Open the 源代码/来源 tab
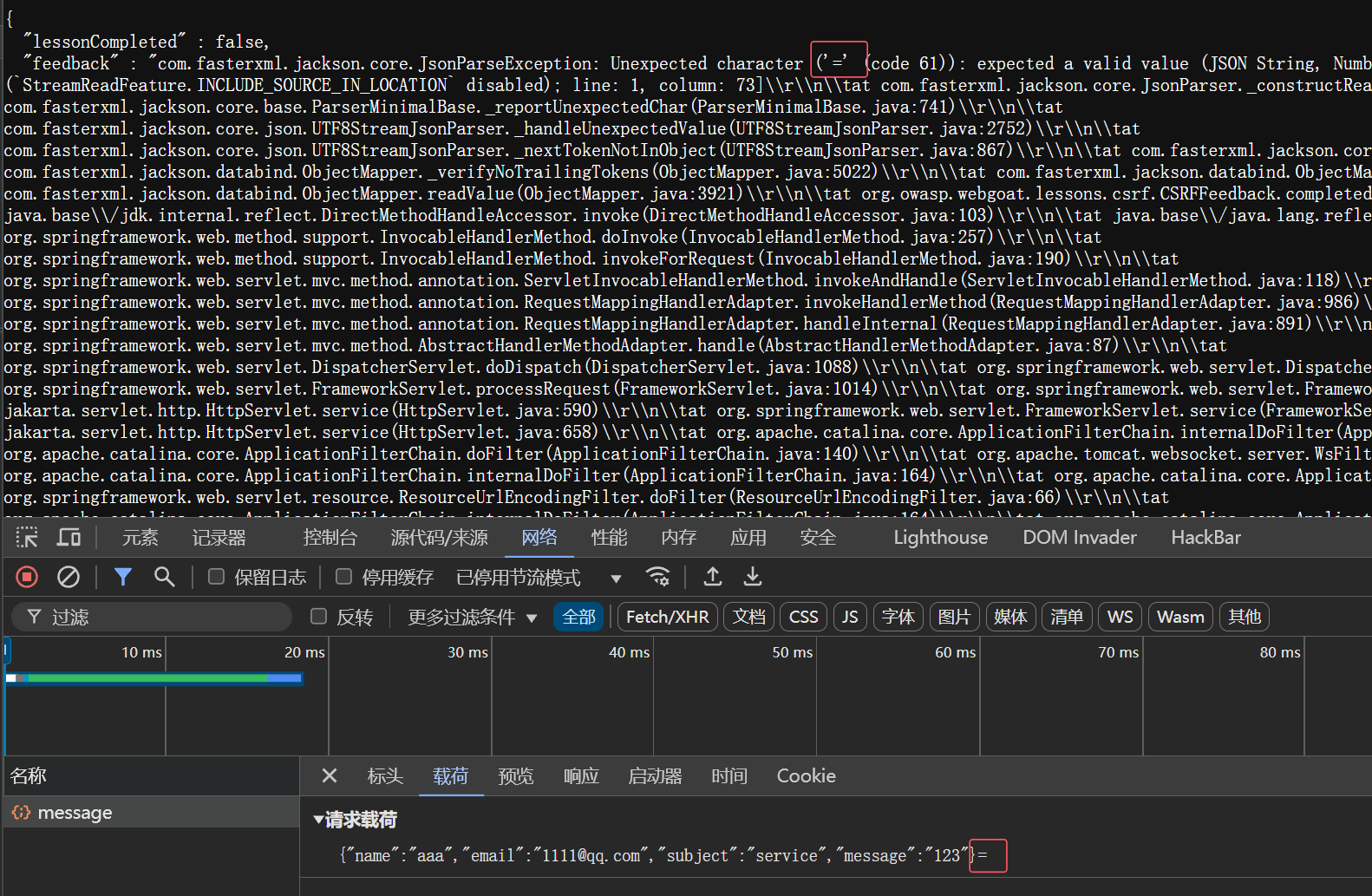 pyautogui.click(x=440, y=538)
